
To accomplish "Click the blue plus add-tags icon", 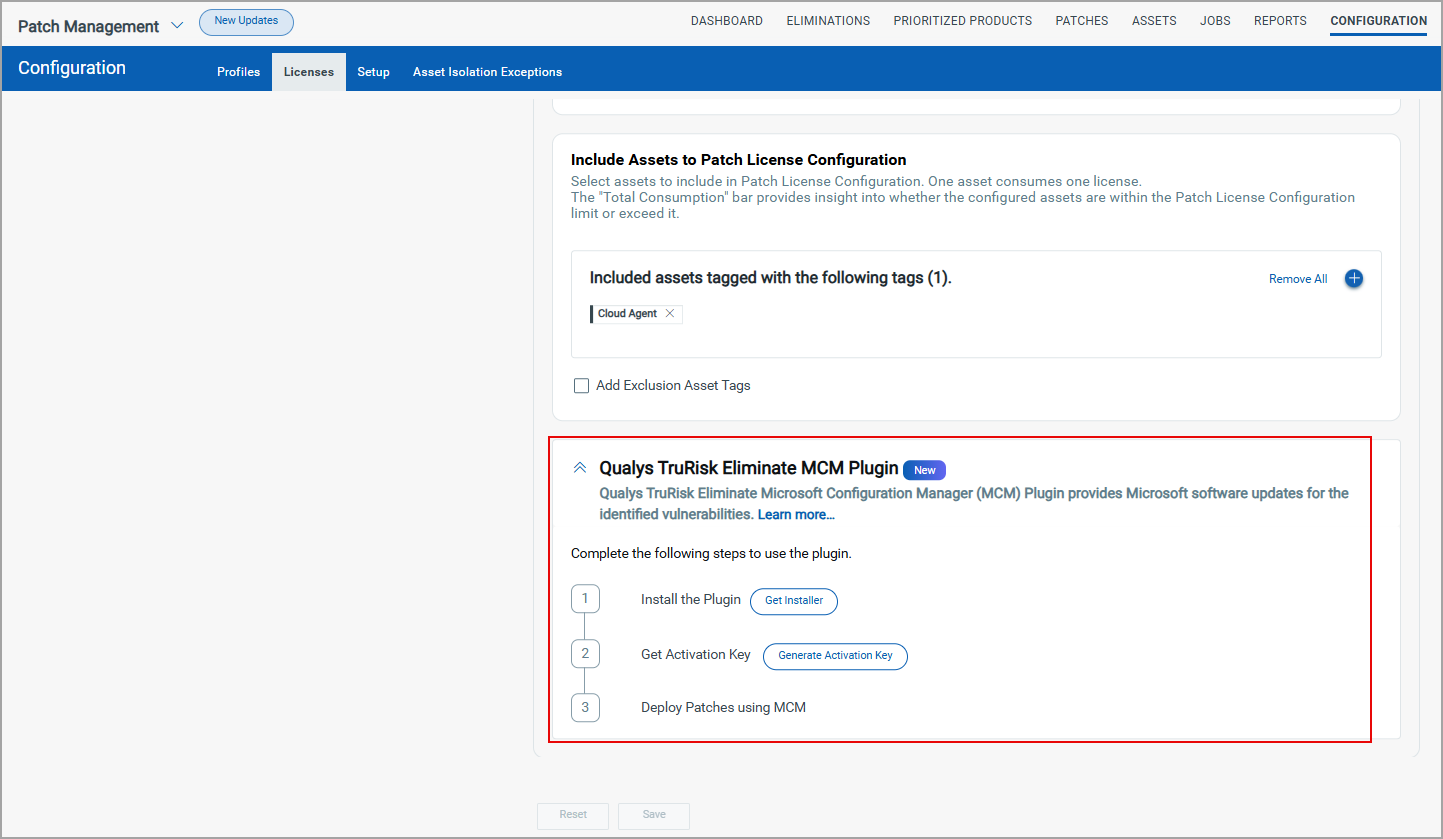I will 1354,278.
